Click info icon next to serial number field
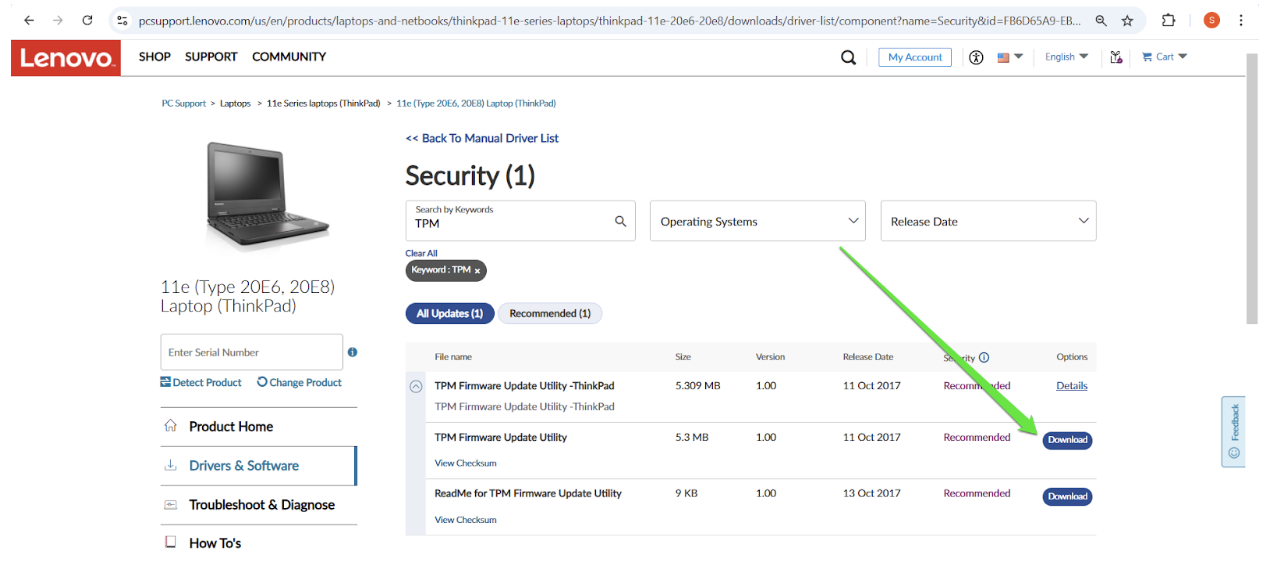 click(x=352, y=352)
